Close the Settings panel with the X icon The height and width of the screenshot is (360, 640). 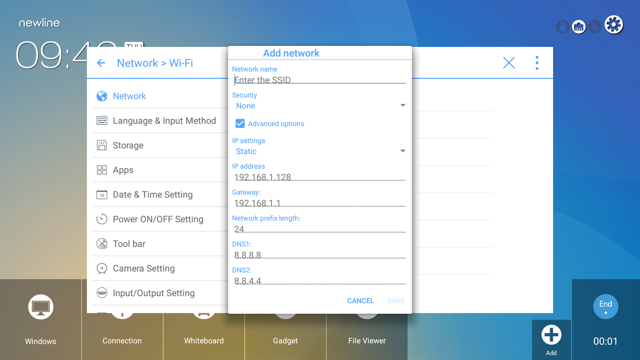point(509,63)
